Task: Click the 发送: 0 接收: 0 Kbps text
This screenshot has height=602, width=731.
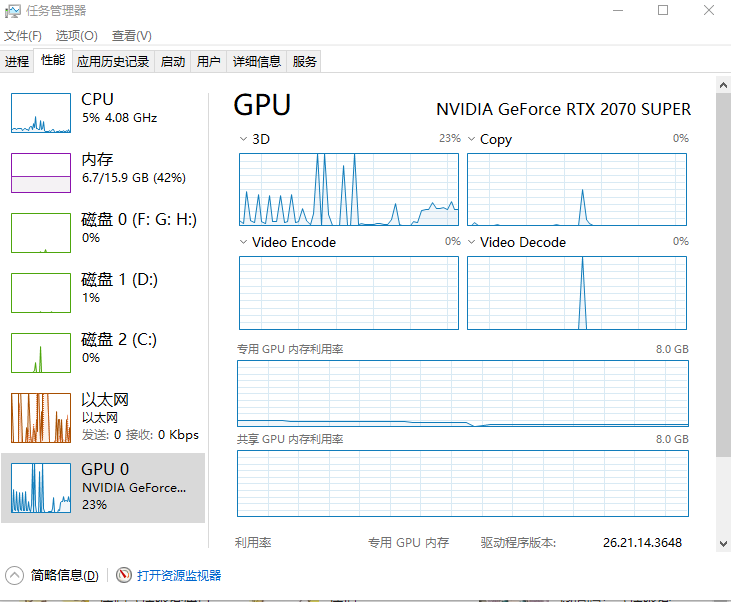Action: tap(140, 435)
